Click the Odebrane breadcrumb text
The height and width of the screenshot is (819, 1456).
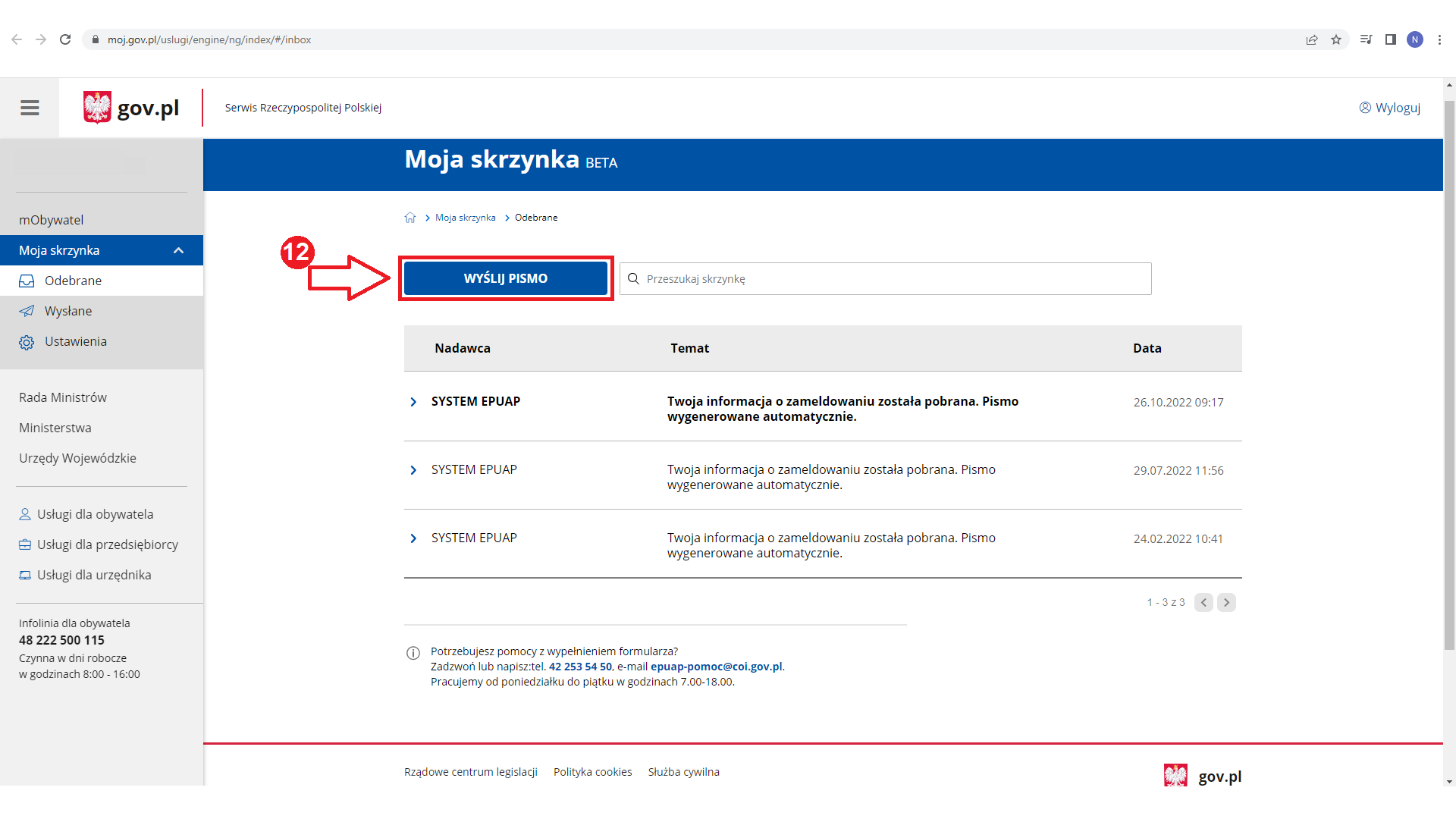click(x=536, y=218)
